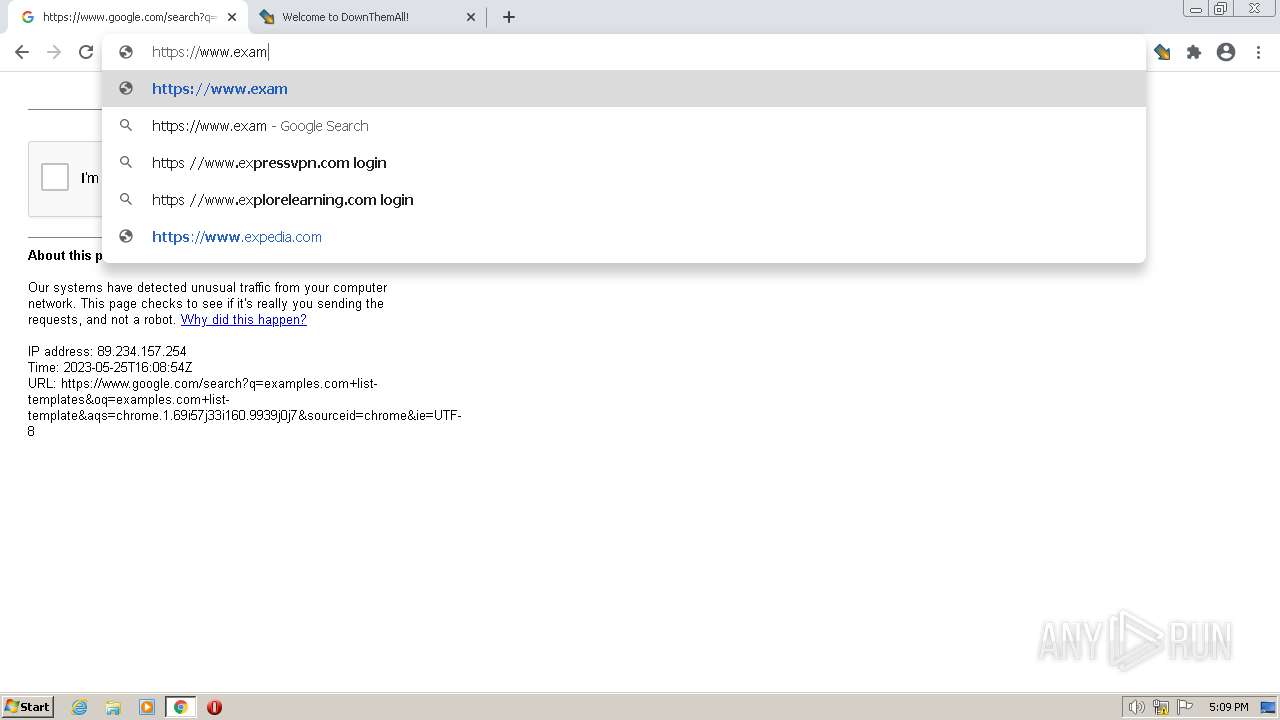Close the Google search tab

coord(231,17)
